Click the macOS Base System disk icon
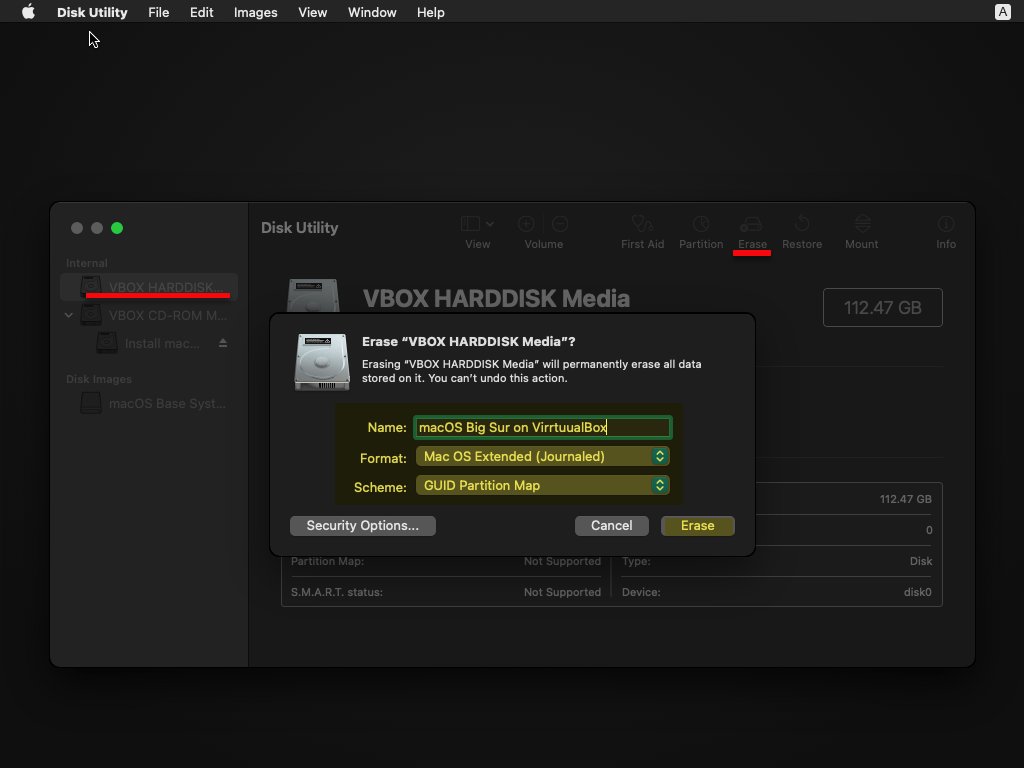The image size is (1024, 768). (91, 403)
